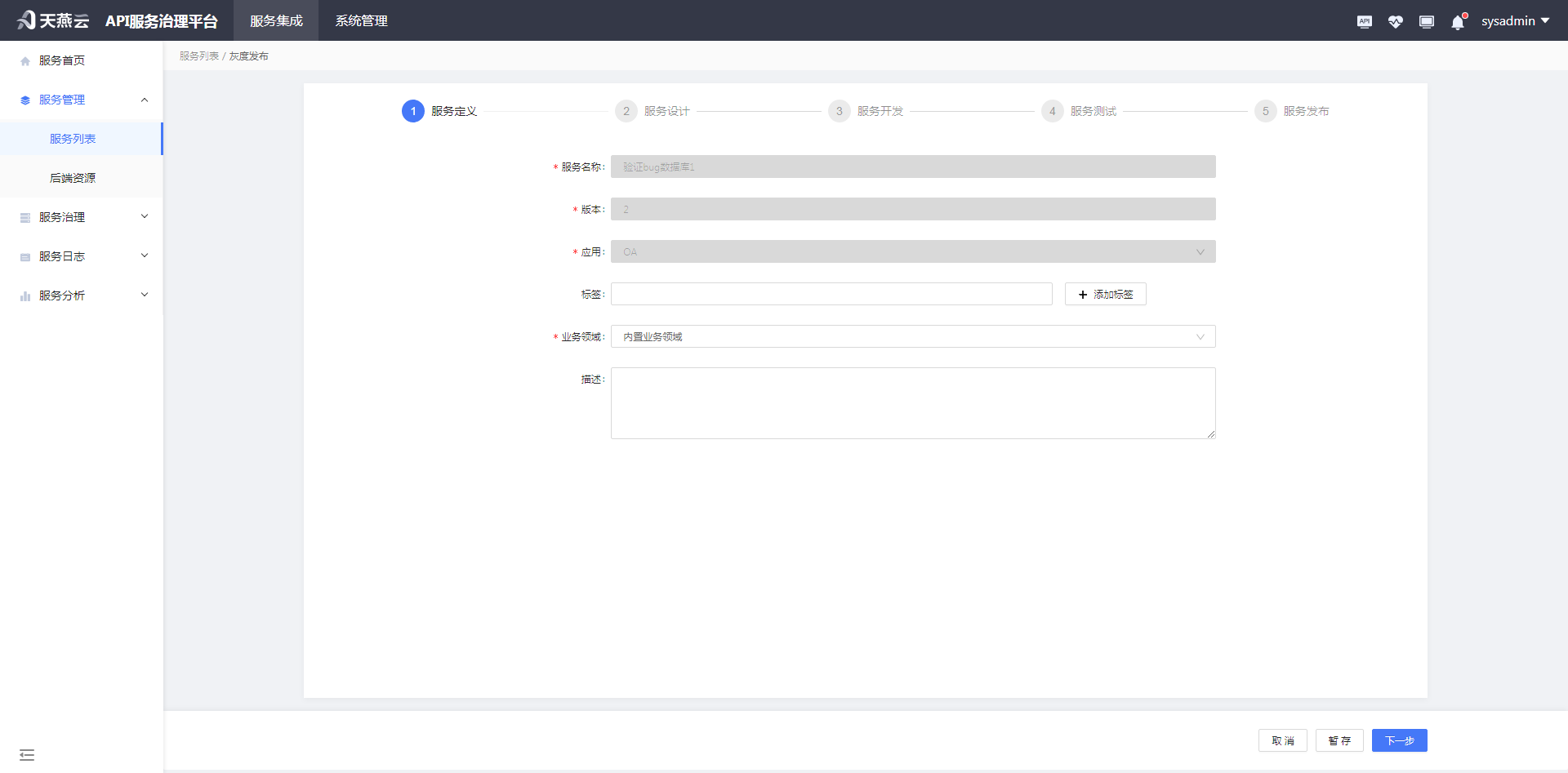Open the 系统管理 menu
The width and height of the screenshot is (1568, 773).
pos(360,20)
